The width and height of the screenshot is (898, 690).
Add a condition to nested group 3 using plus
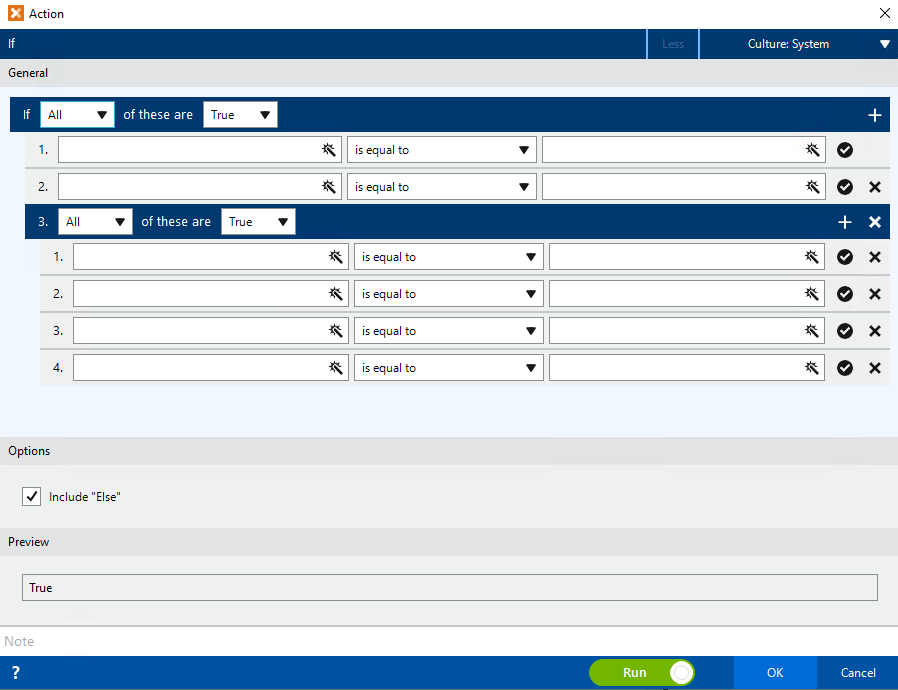845,222
